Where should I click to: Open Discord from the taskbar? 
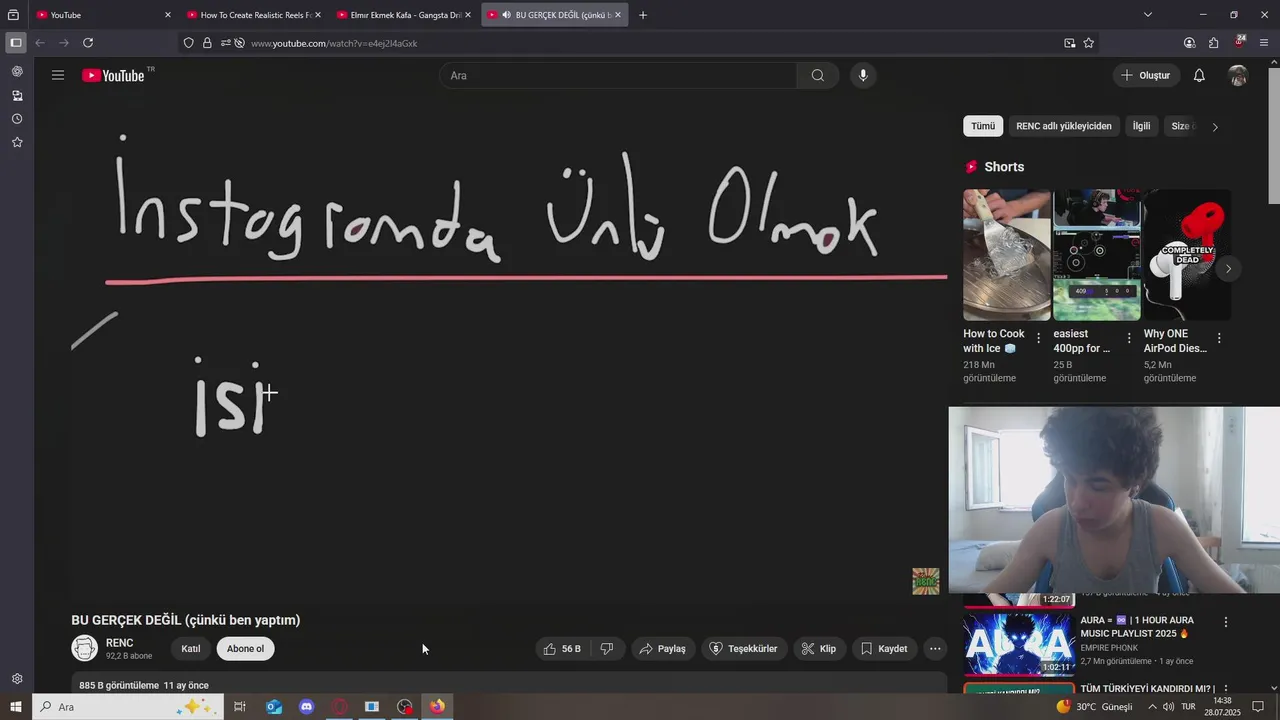tap(307, 707)
